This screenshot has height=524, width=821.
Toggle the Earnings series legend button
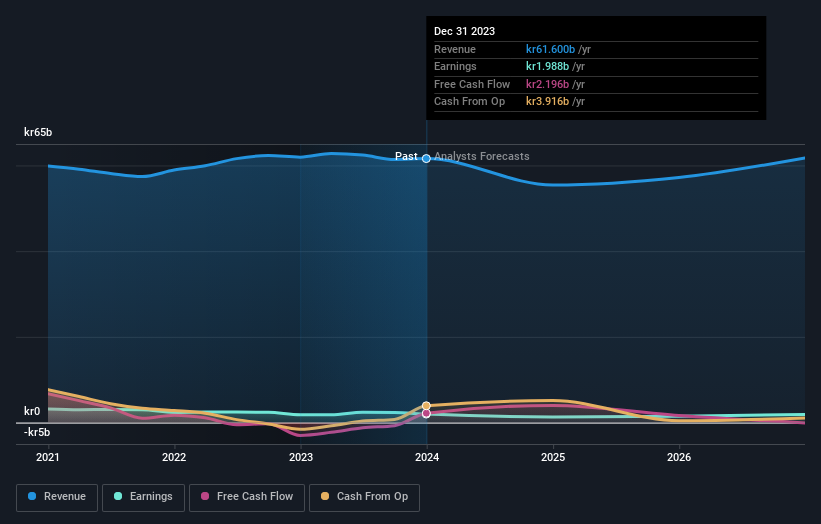[143, 497]
